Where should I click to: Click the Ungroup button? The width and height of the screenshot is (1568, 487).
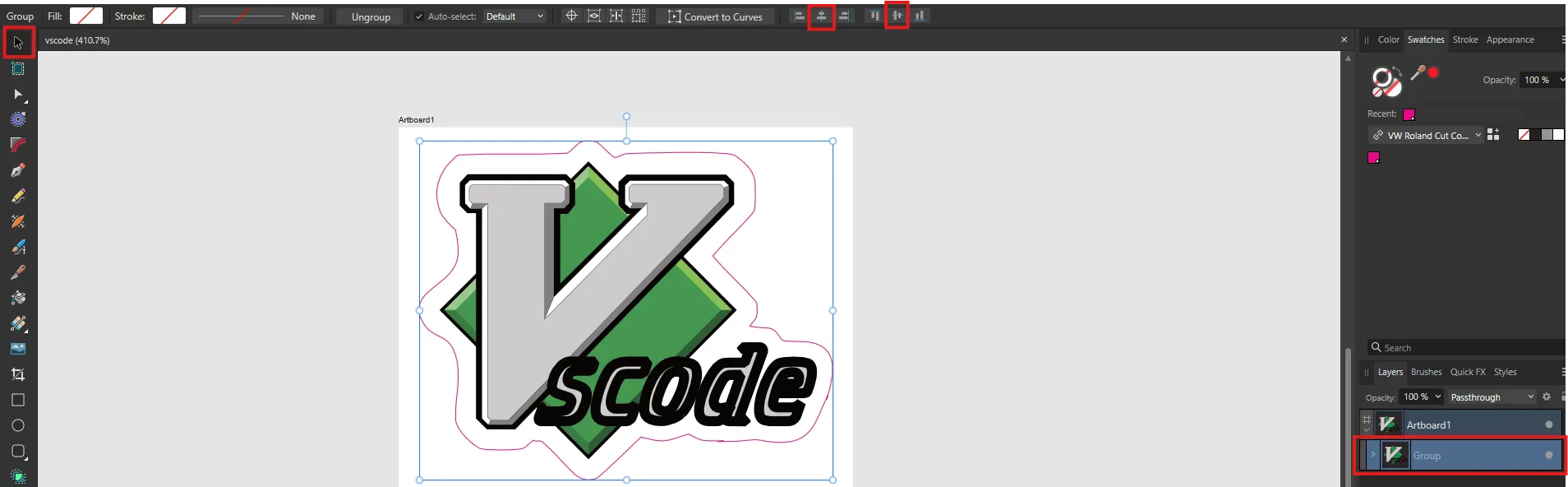[x=371, y=16]
